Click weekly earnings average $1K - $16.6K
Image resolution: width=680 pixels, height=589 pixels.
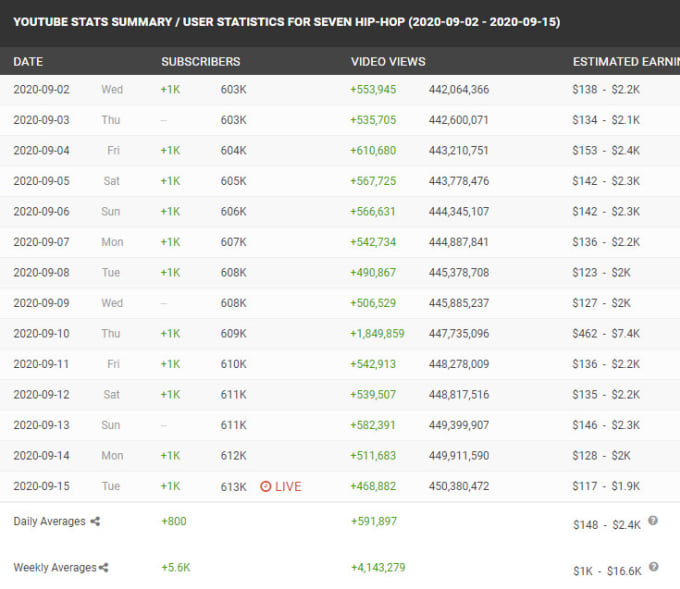coord(607,571)
